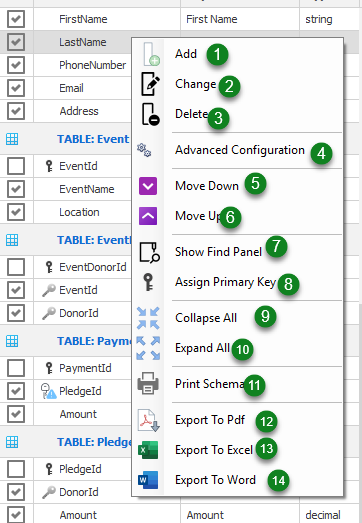Click the Amount display name cell

click(x=205, y=515)
